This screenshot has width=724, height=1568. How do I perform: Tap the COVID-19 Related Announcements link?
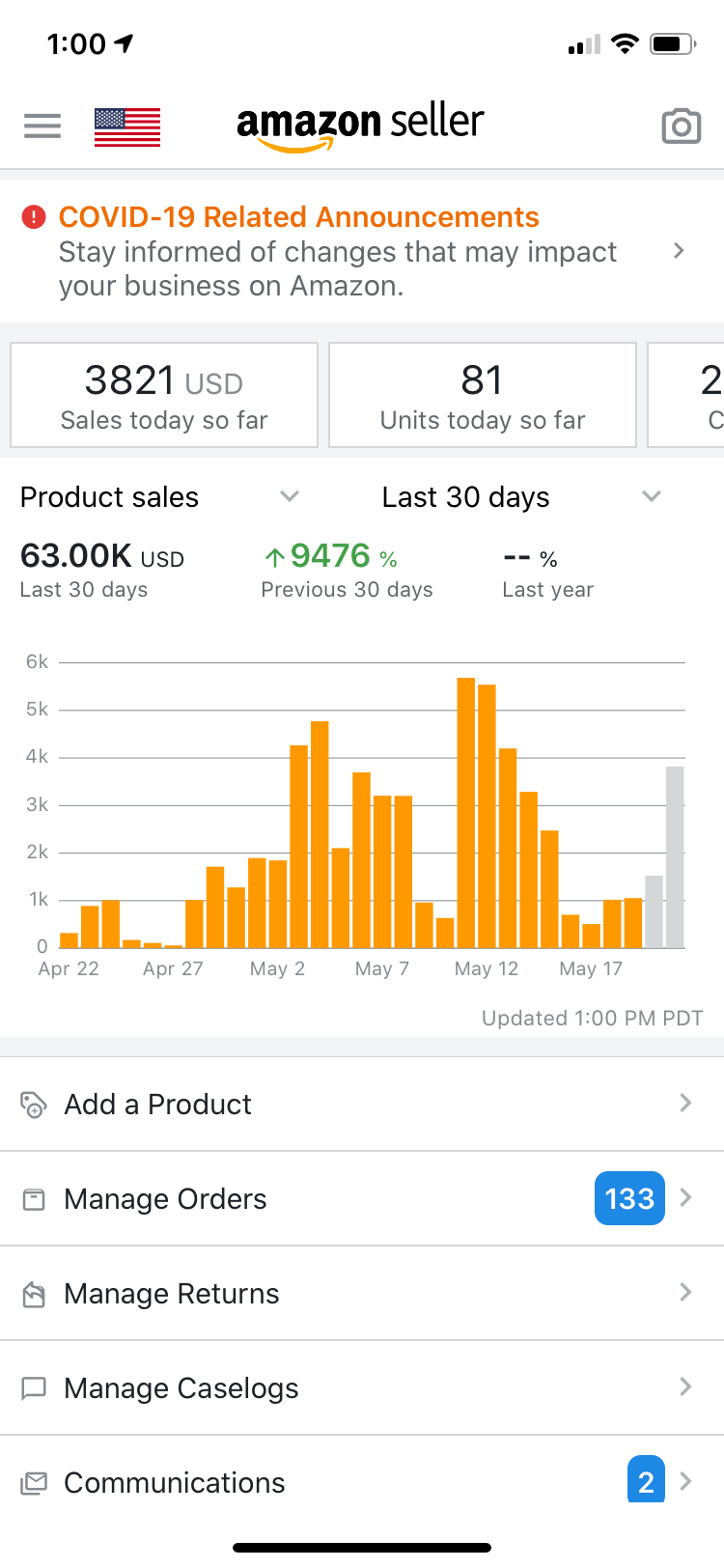tap(299, 217)
